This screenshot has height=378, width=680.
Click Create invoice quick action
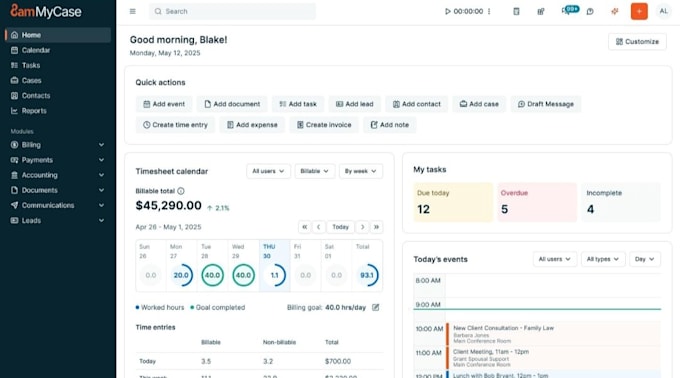coord(324,125)
